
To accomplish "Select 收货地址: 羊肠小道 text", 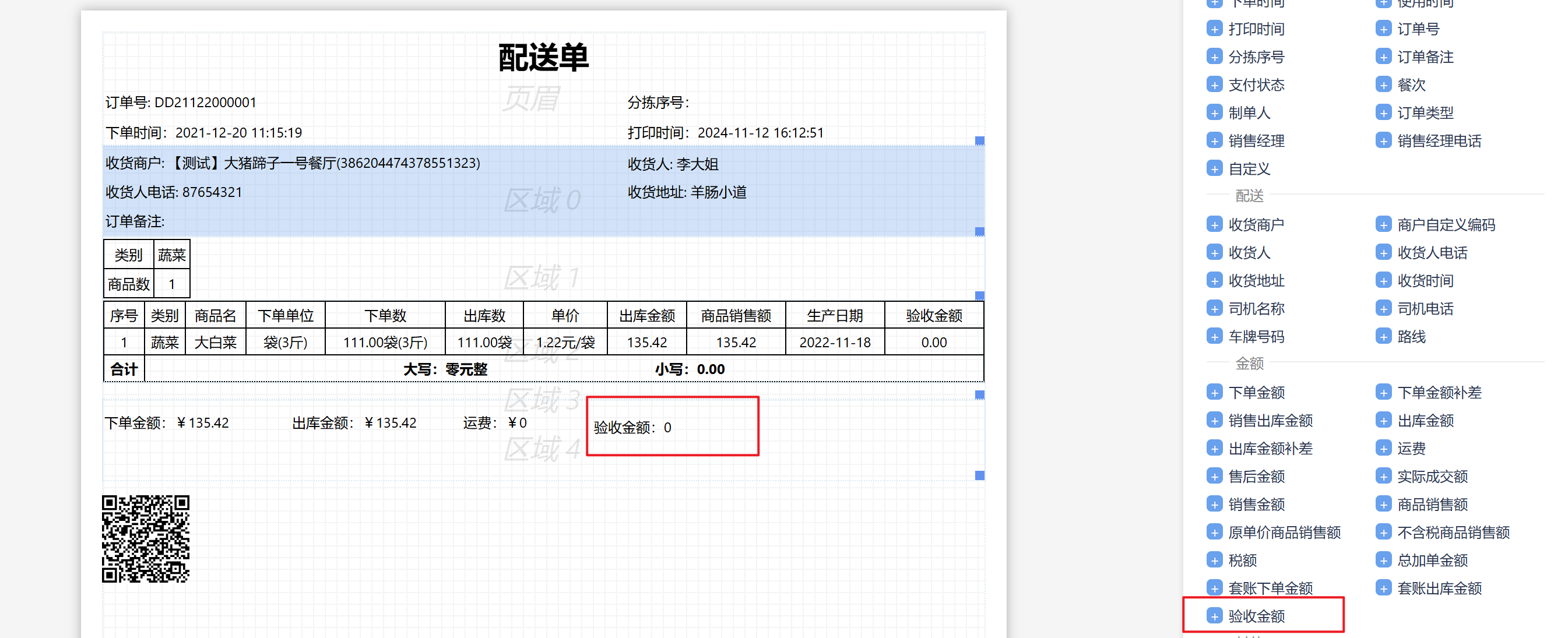I will click(x=687, y=192).
